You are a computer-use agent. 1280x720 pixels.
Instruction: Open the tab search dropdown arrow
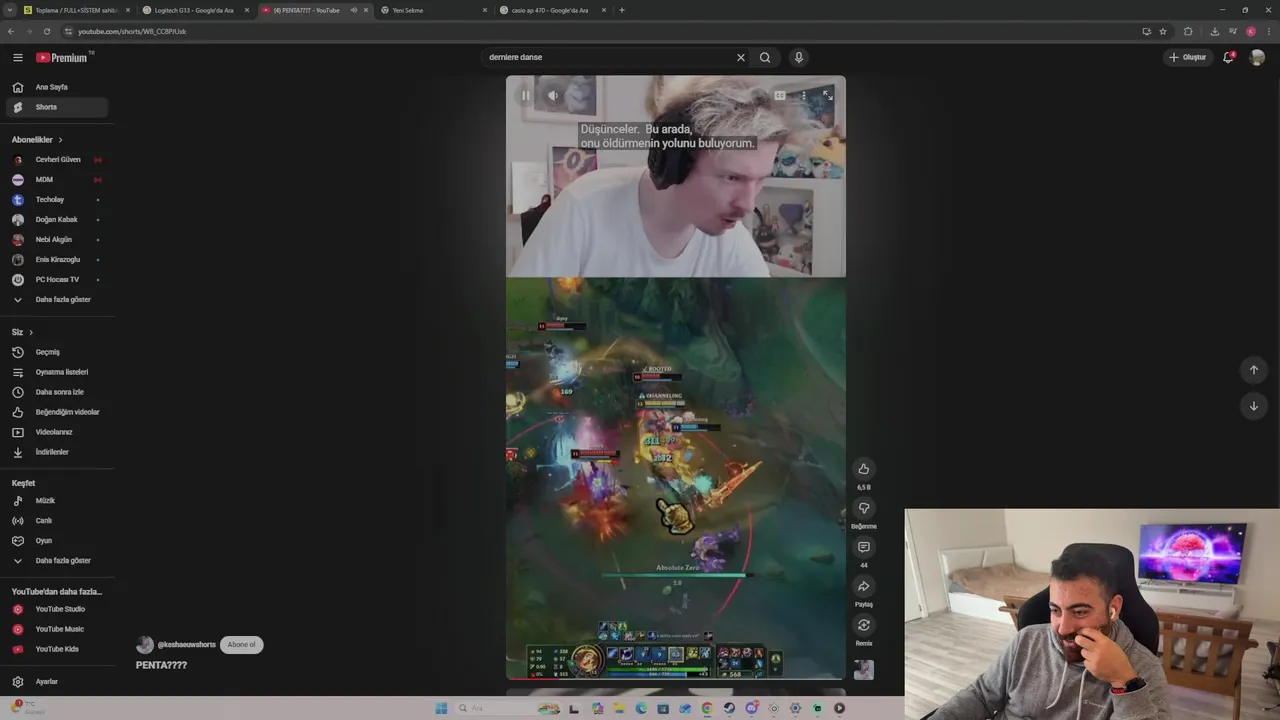[9, 10]
